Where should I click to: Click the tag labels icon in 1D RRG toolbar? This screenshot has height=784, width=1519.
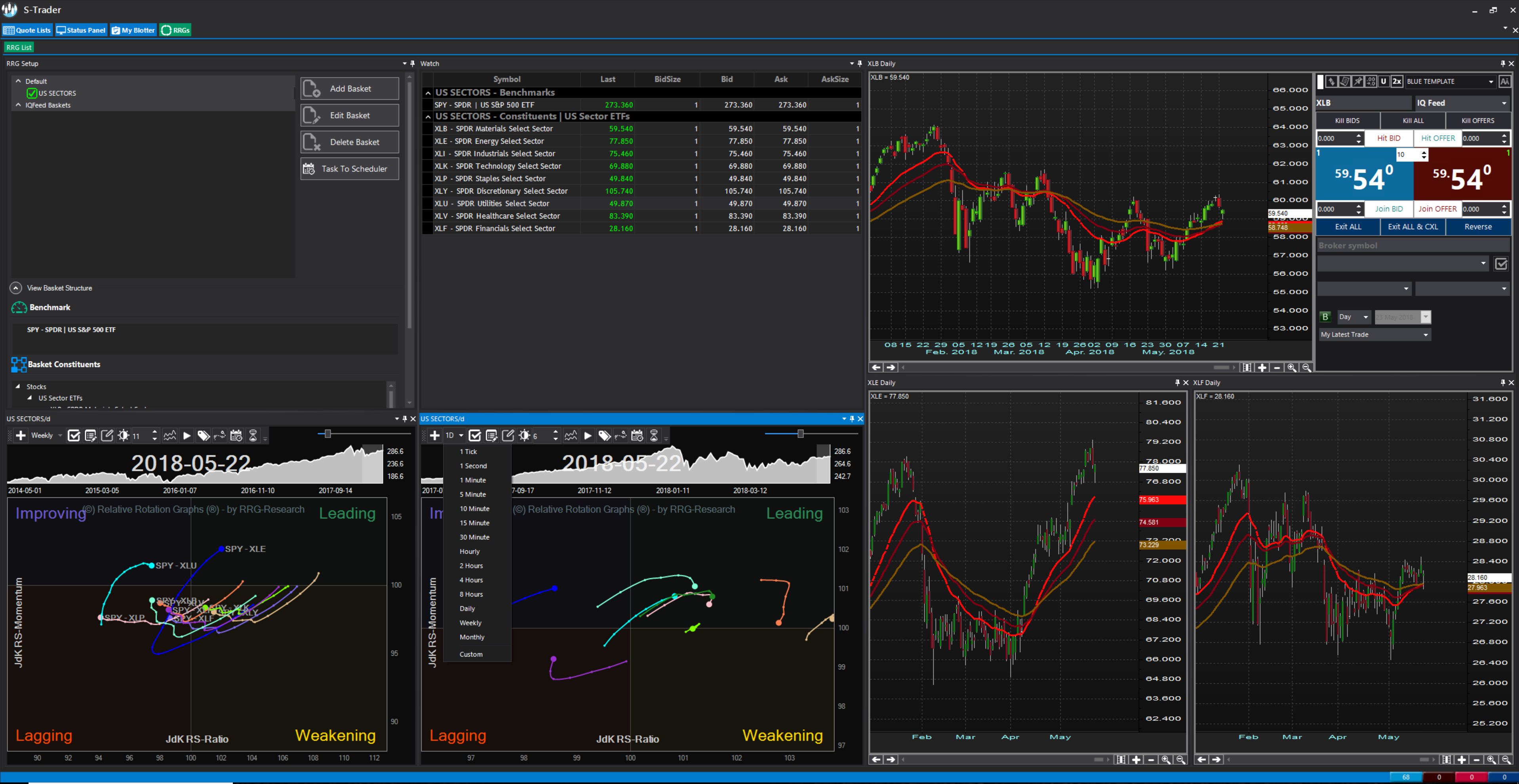(x=604, y=436)
